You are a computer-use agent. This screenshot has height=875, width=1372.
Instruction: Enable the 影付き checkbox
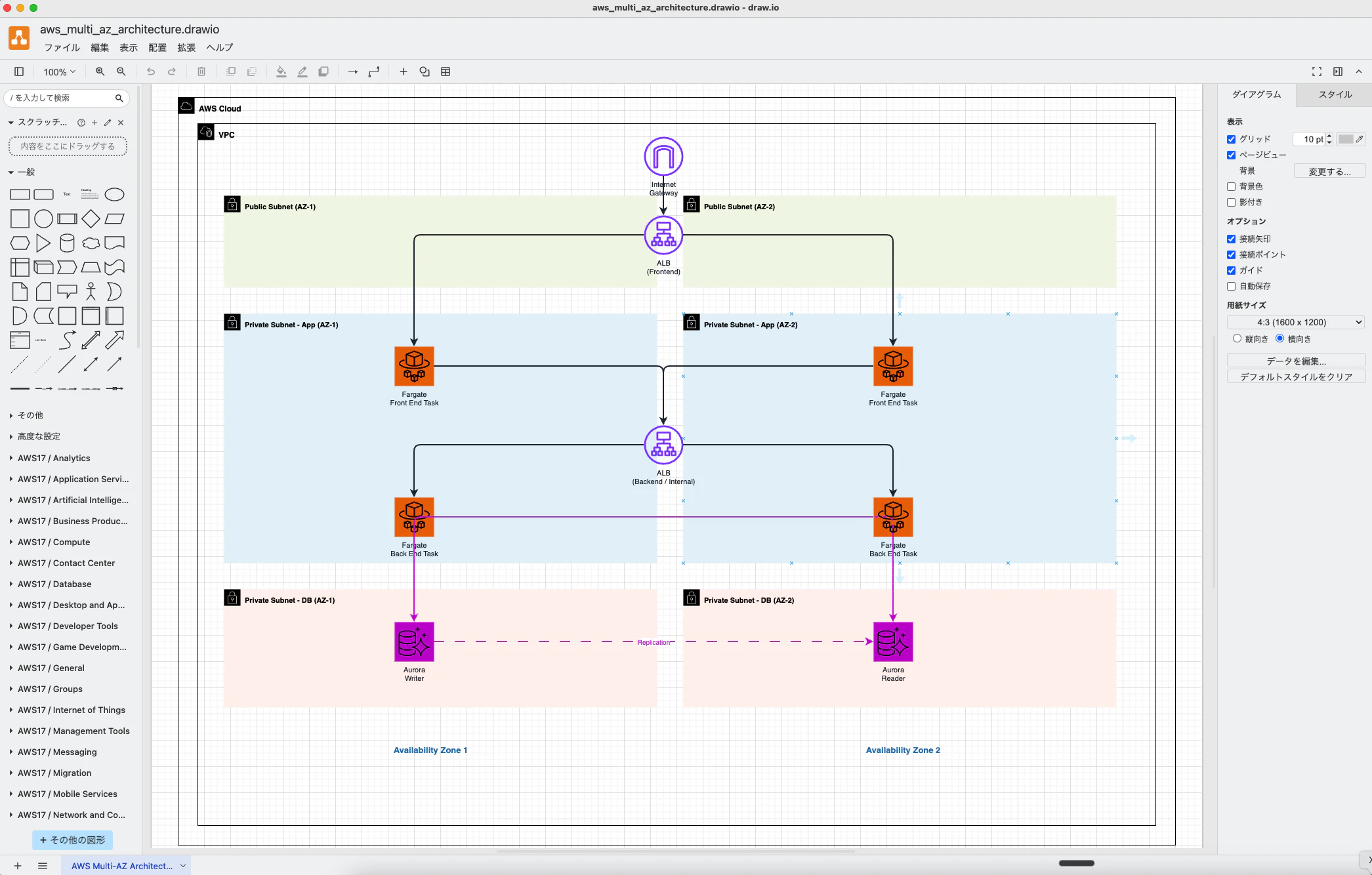click(x=1232, y=202)
